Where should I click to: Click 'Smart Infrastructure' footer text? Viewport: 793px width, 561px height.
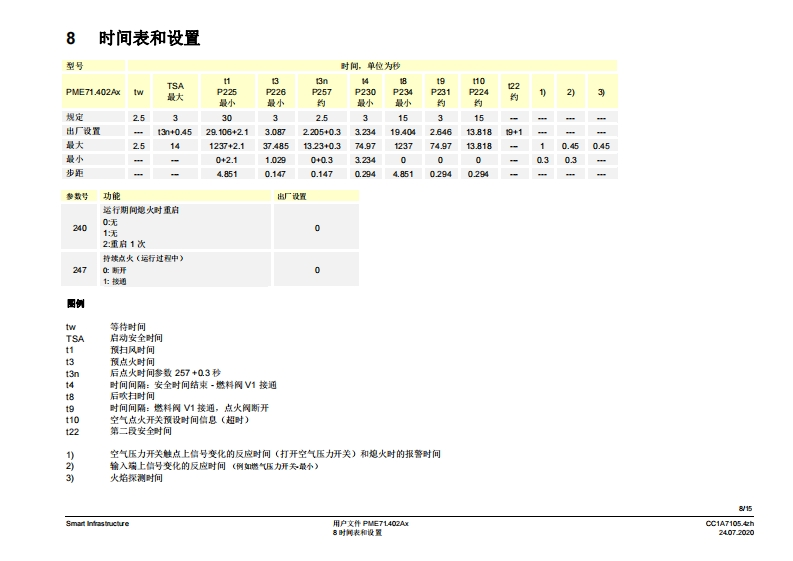click(x=98, y=523)
